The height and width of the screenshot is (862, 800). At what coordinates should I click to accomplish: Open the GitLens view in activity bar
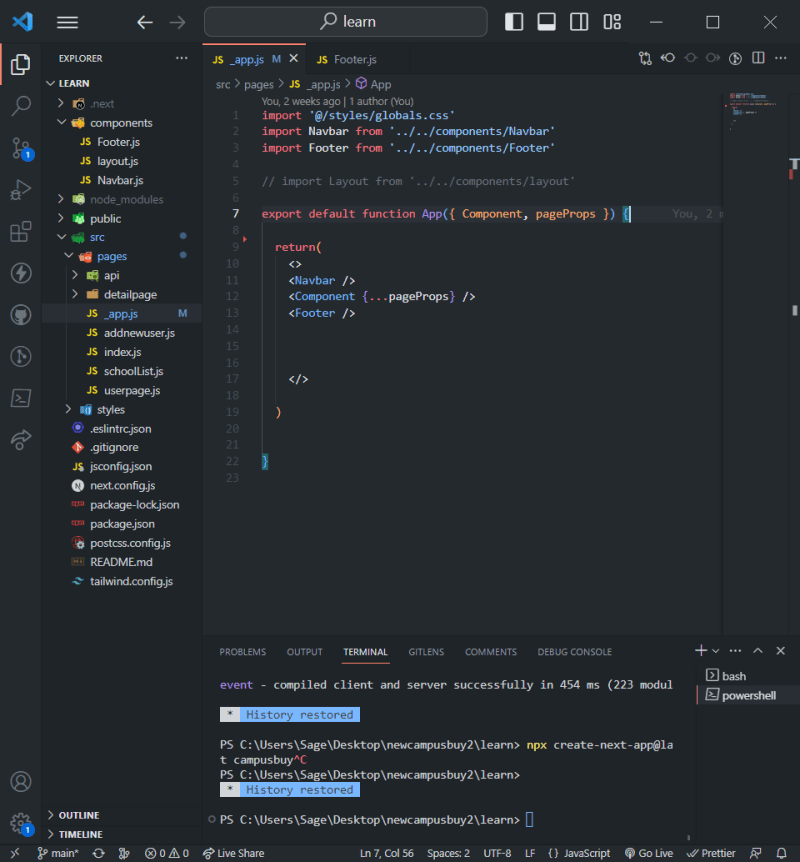(x=20, y=356)
